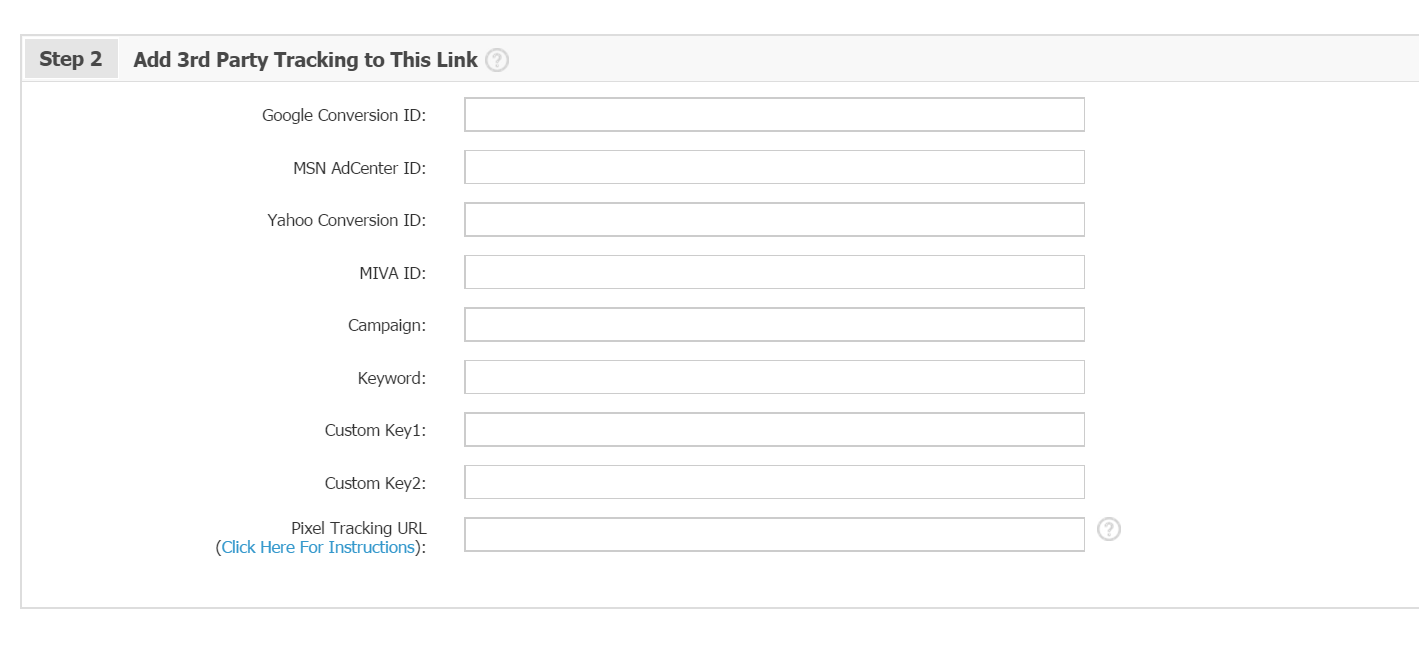Screen dimensions: 1419x657
Task: Focus the Pixel Tracking URL input field
Action: [774, 535]
